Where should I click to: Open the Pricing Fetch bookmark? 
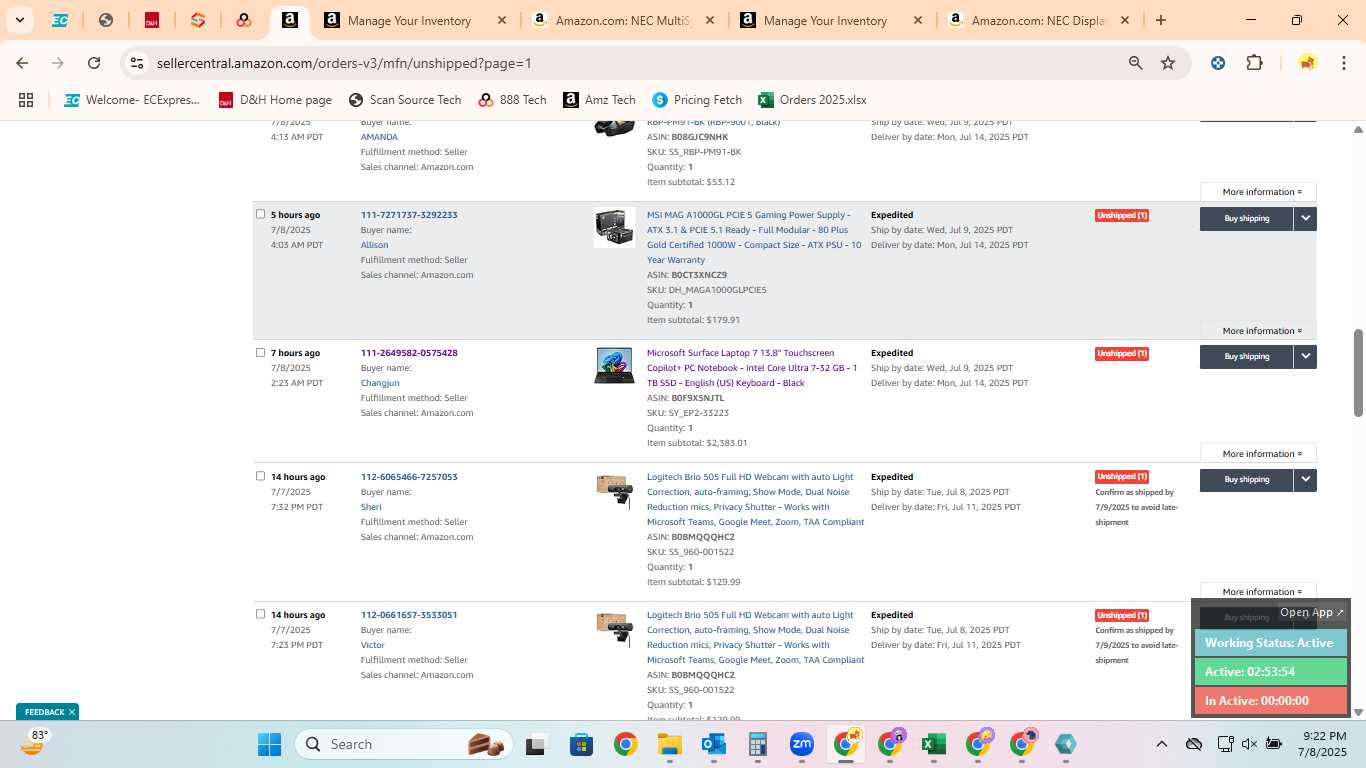(697, 100)
